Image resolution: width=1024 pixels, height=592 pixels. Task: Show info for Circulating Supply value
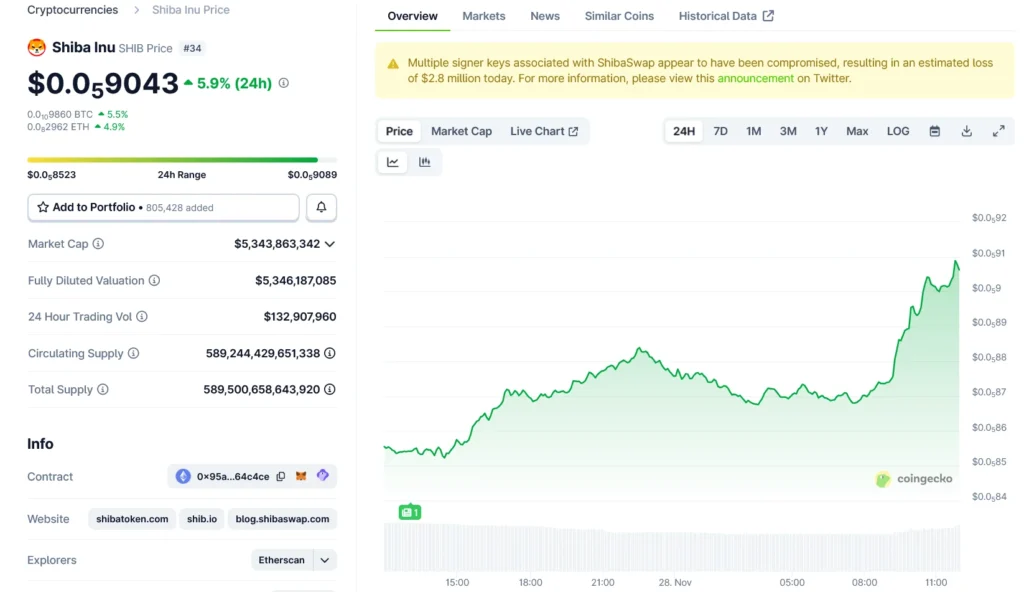(x=330, y=353)
